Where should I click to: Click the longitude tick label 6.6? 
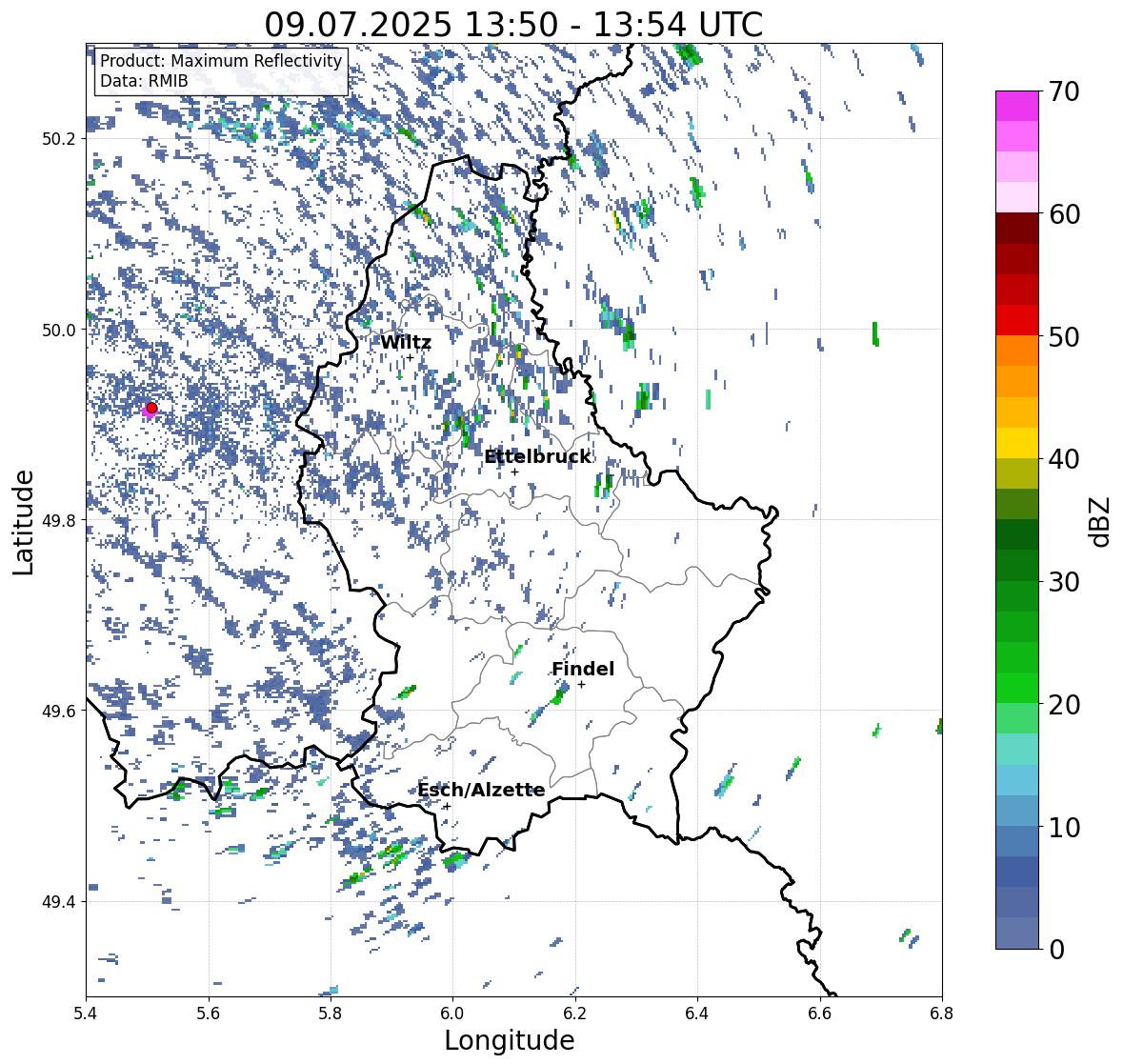click(x=820, y=1014)
